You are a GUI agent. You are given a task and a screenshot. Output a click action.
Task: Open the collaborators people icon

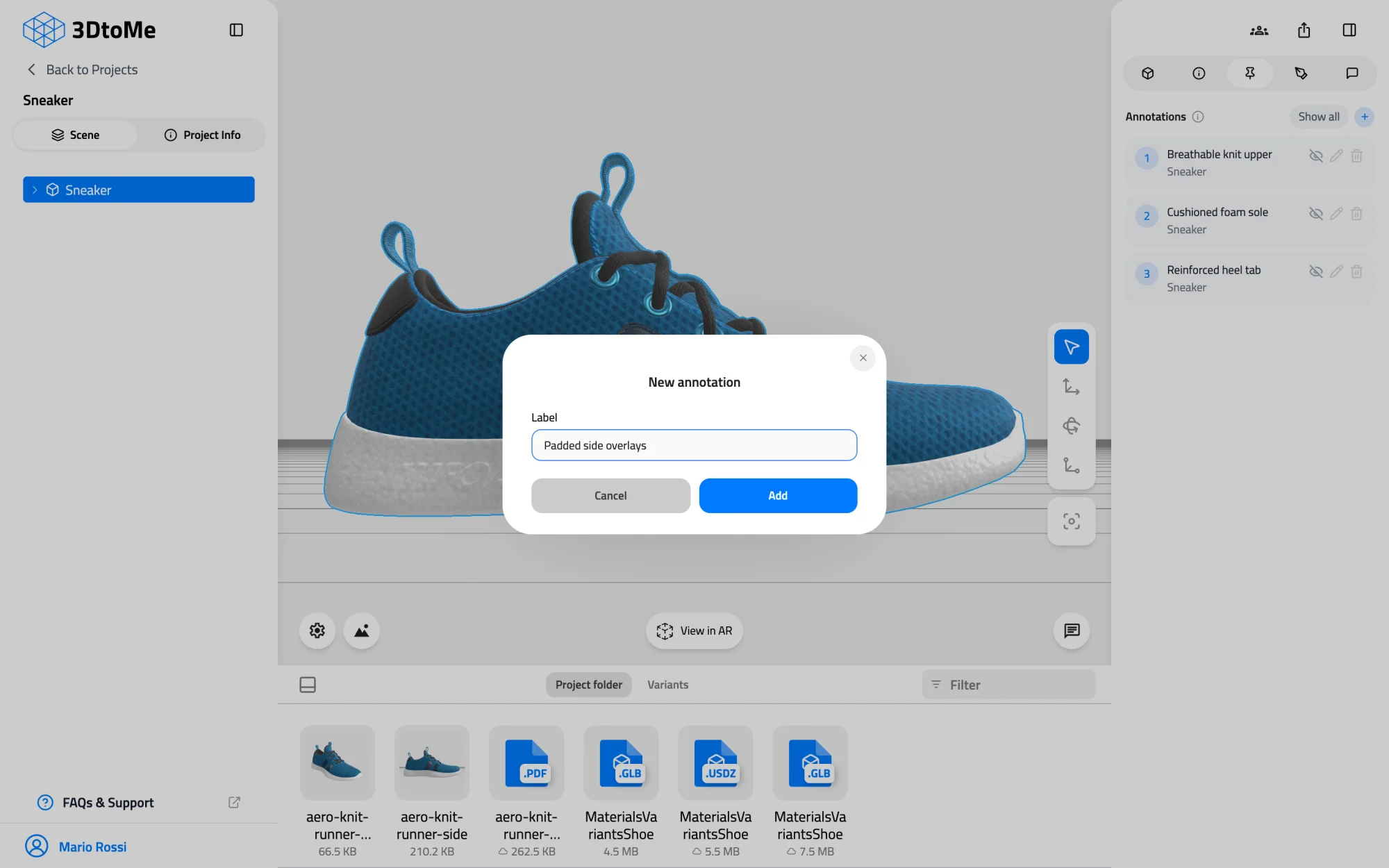tap(1259, 30)
